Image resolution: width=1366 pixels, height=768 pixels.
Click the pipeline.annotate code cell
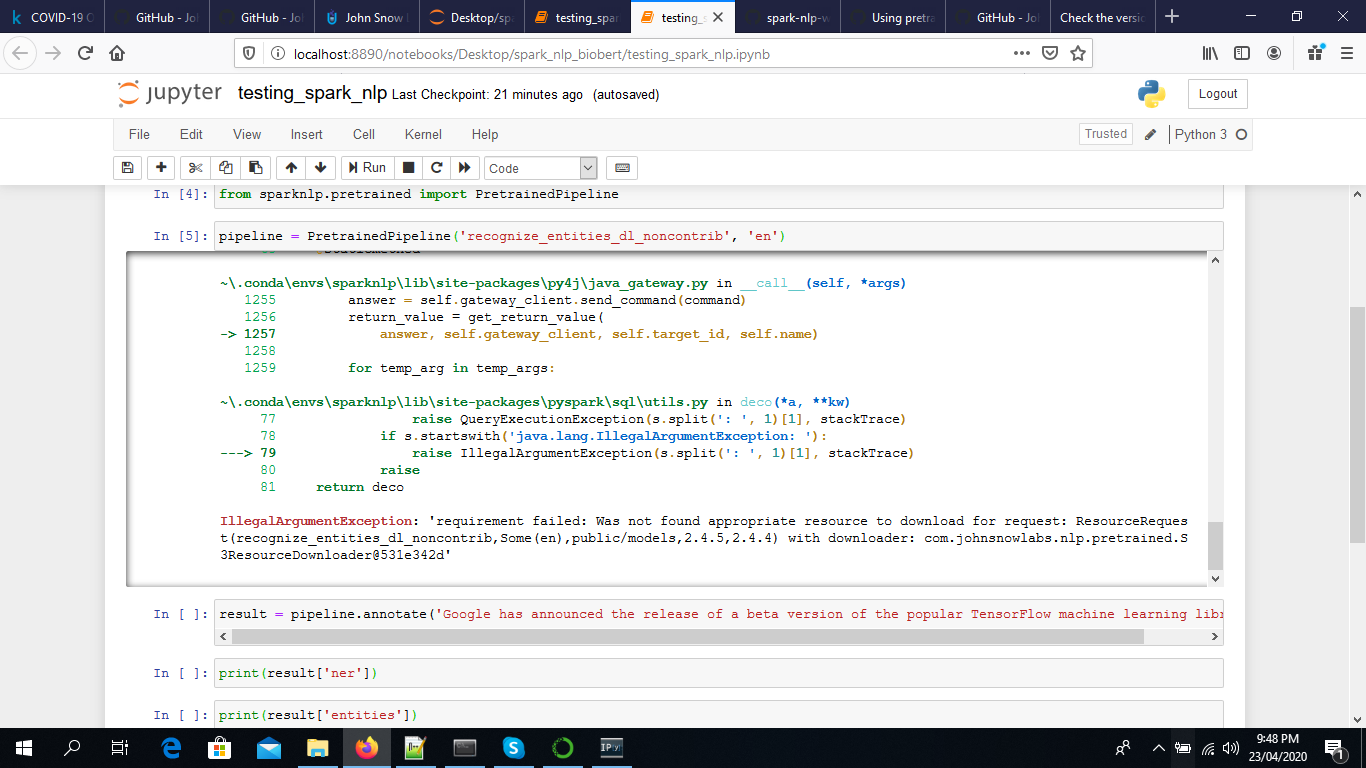click(x=720, y=614)
